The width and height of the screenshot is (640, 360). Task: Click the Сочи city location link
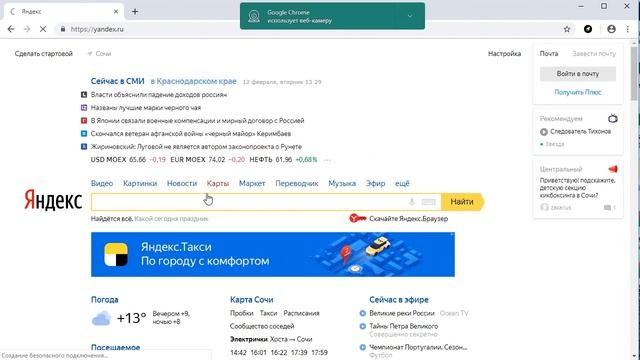103,53
